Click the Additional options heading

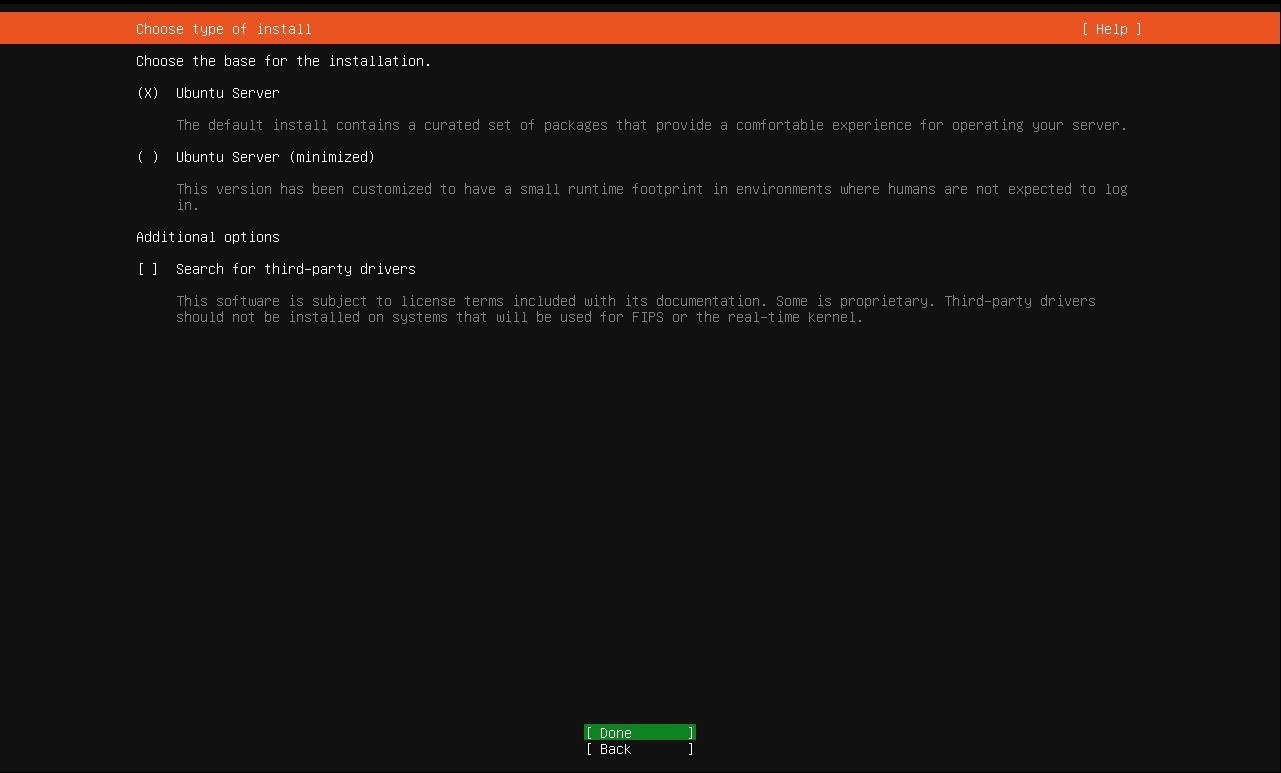tap(207, 237)
